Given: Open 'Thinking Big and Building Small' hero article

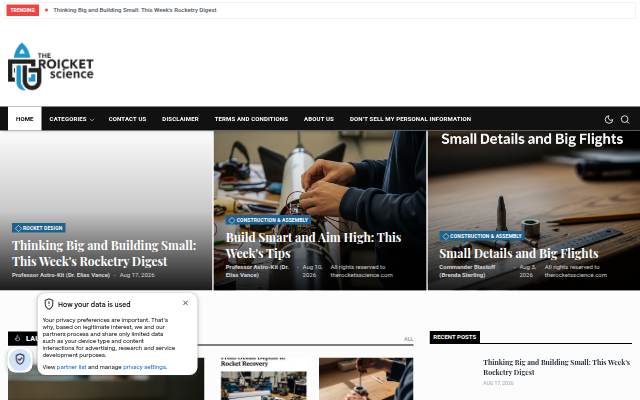Looking at the screenshot, I should (x=104, y=253).
